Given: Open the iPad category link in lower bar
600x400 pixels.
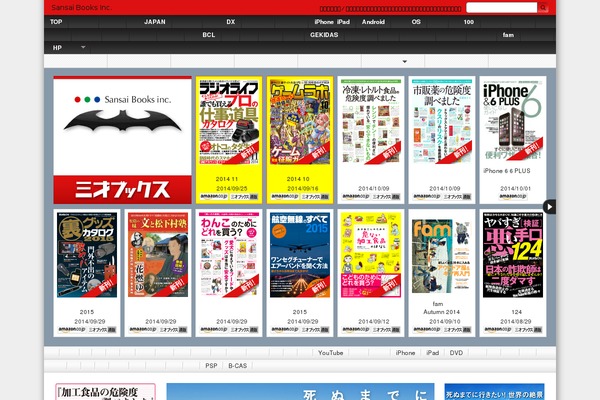Looking at the screenshot, I should [432, 353].
